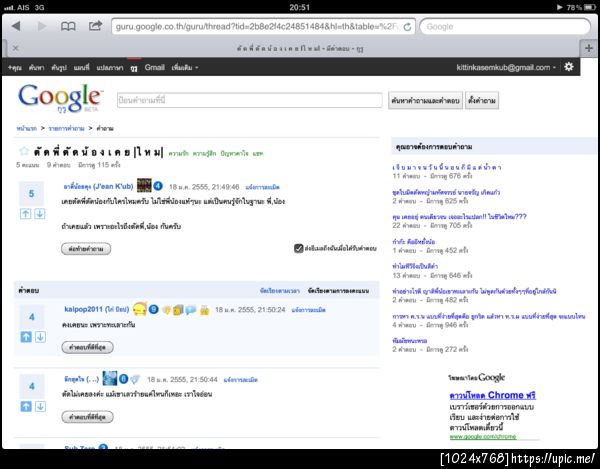Open related question with 676 views
This screenshot has width=600, height=469.
[x=447, y=167]
